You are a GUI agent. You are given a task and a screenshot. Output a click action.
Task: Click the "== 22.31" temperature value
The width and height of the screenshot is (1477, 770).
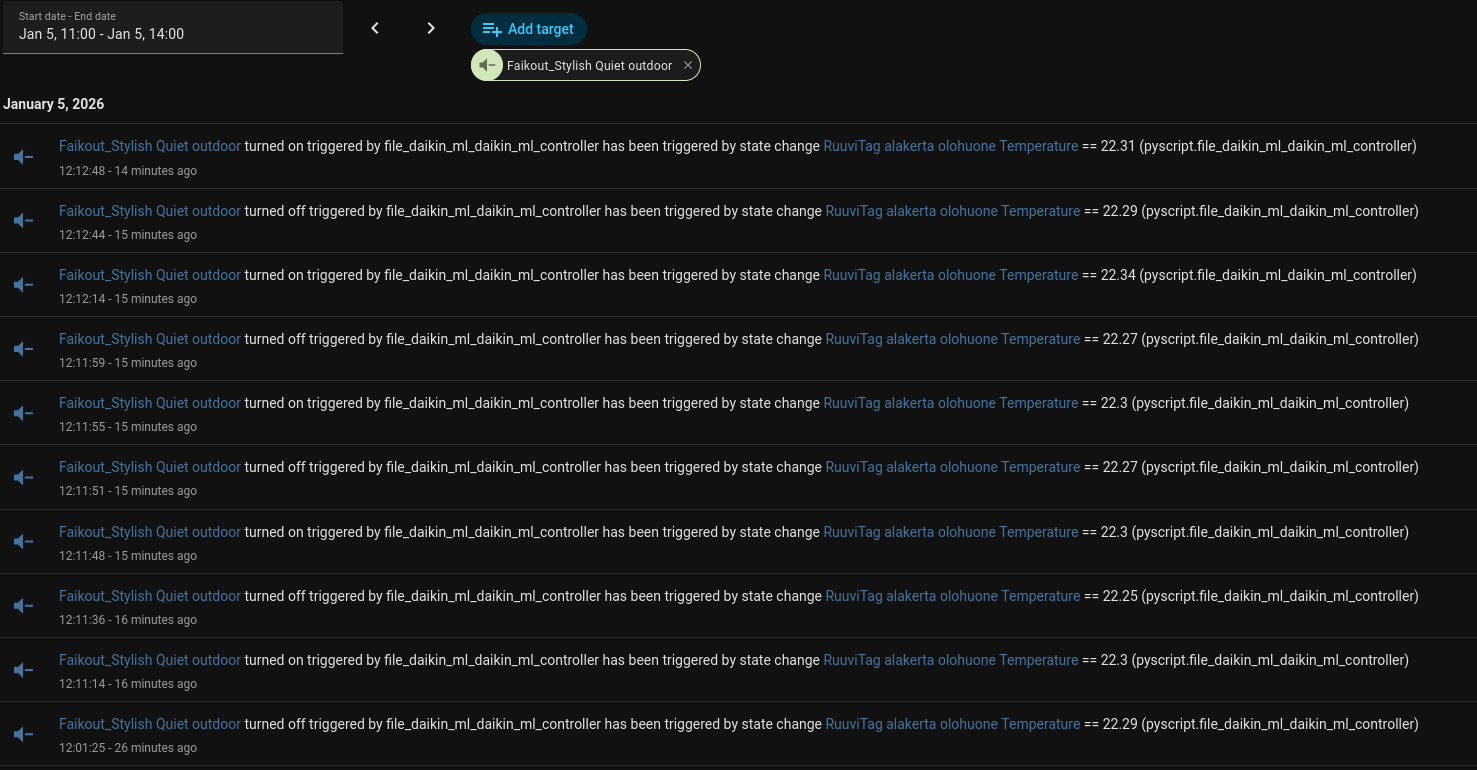tap(1109, 146)
